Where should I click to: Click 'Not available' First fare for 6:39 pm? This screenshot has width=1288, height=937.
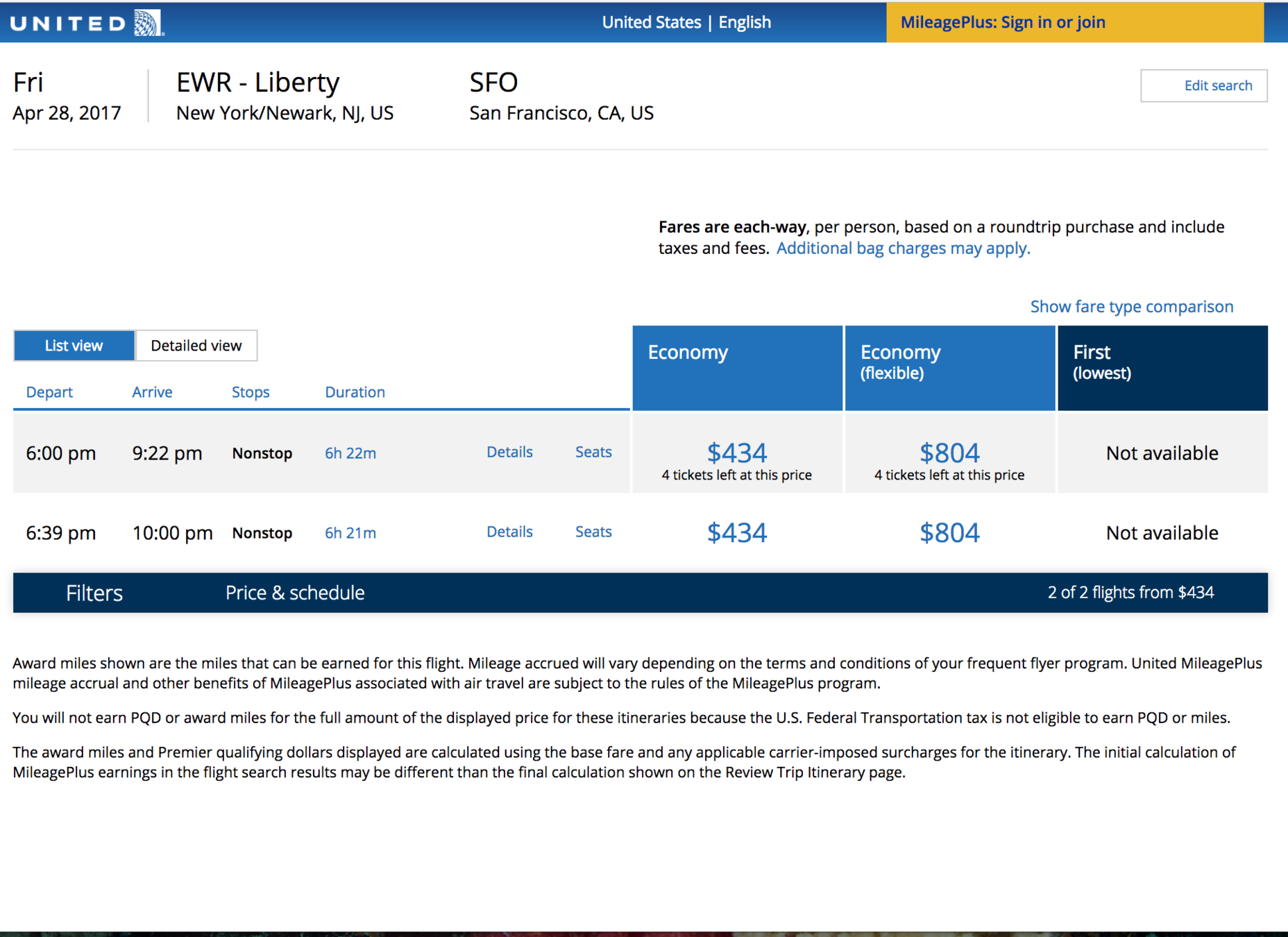(1162, 533)
